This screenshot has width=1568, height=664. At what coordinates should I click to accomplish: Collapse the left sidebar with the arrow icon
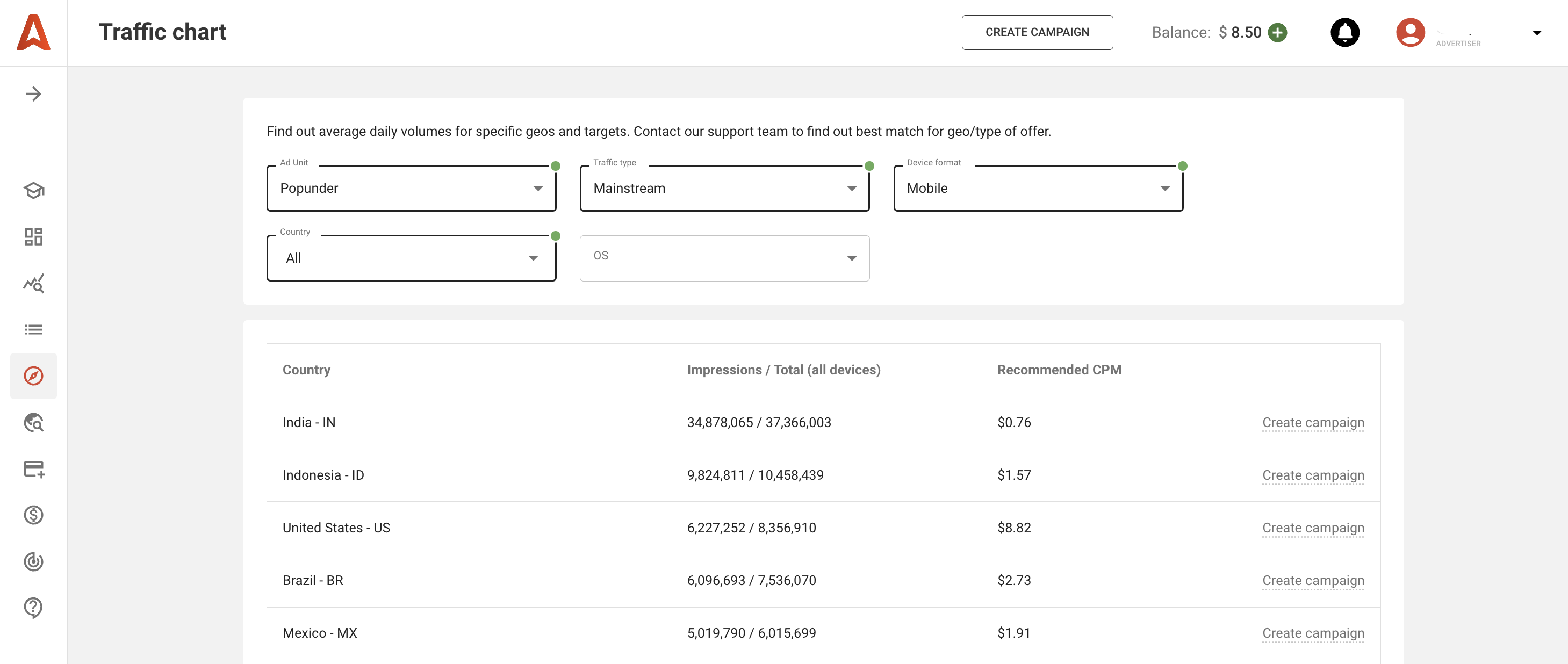tap(33, 93)
